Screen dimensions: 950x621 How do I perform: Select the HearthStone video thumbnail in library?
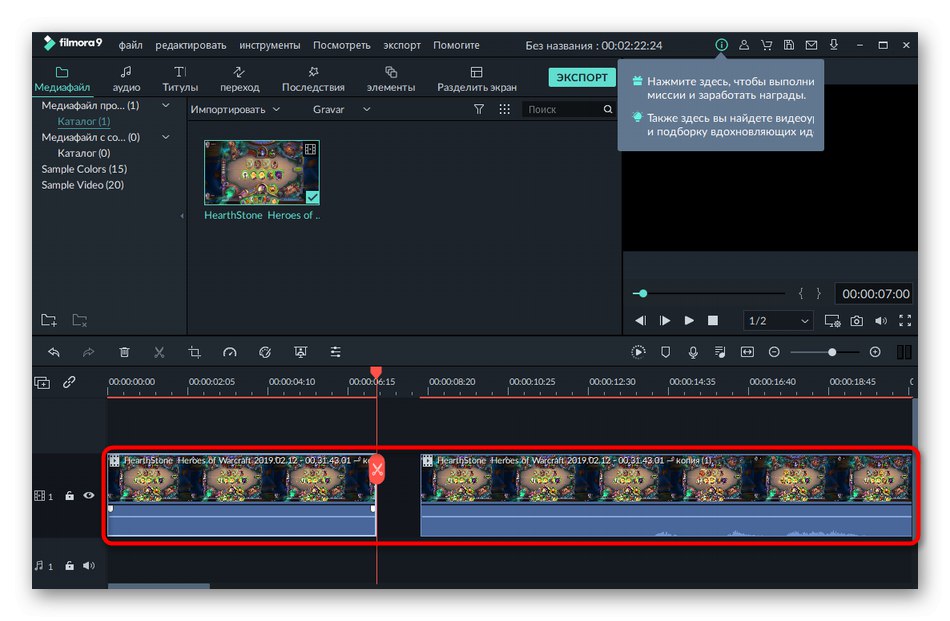(x=262, y=172)
